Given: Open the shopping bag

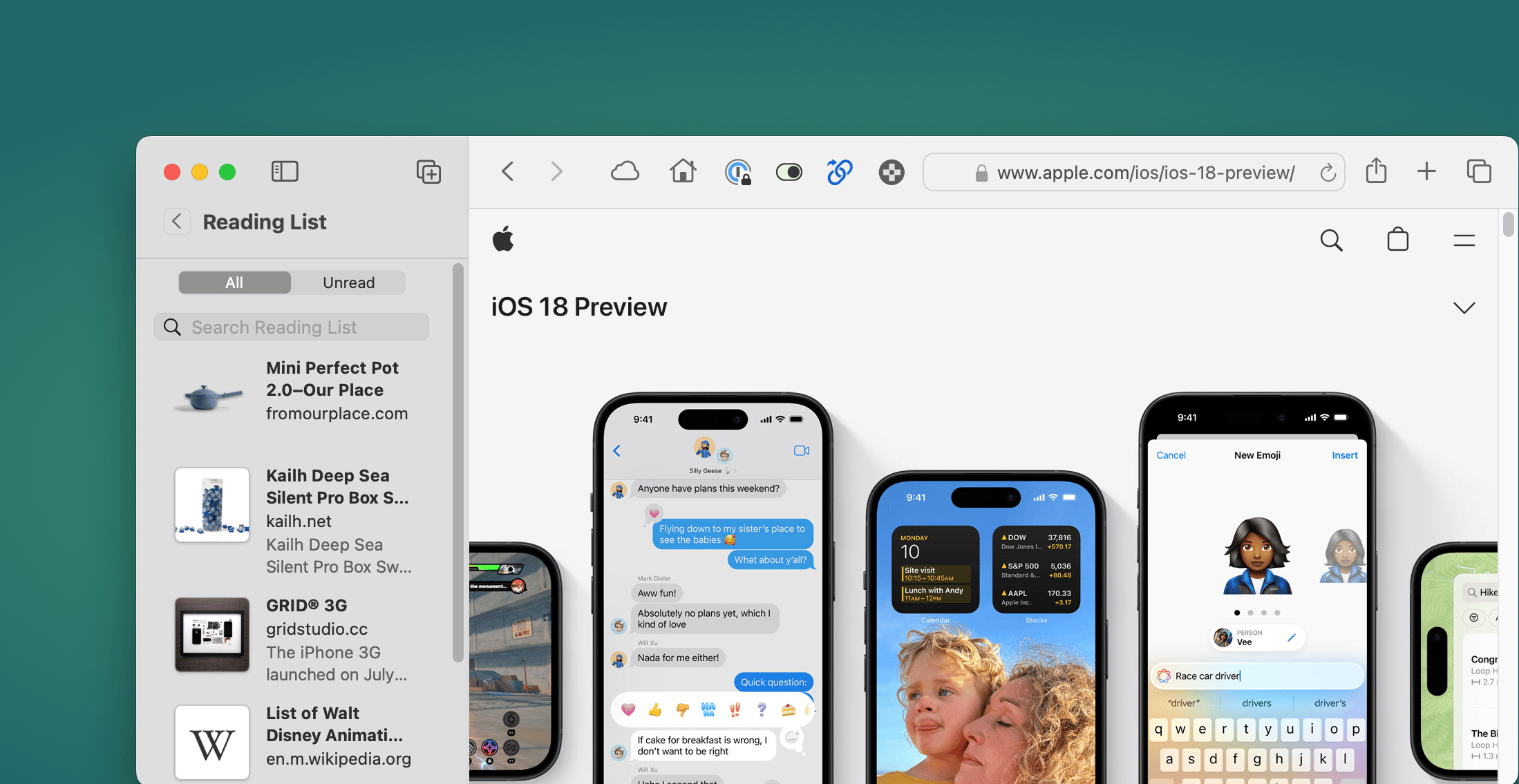Looking at the screenshot, I should point(1397,239).
